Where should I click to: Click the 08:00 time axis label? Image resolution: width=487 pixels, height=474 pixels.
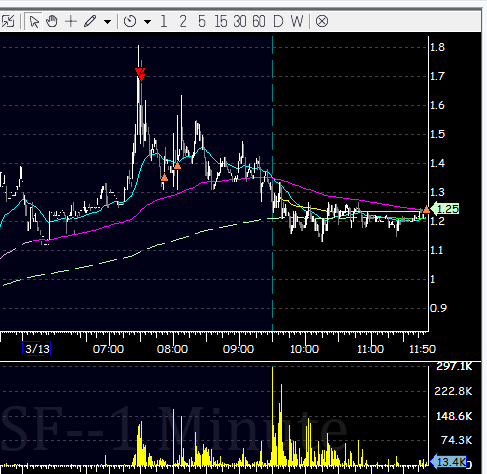172,349
